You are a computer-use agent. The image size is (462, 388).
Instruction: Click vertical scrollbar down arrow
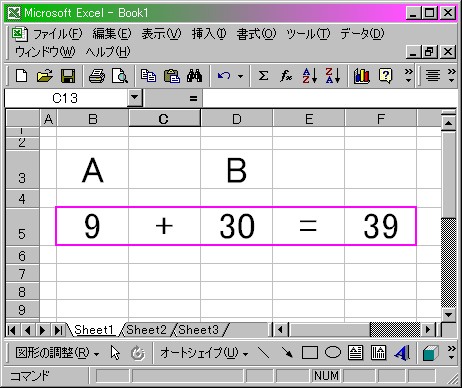click(x=448, y=315)
